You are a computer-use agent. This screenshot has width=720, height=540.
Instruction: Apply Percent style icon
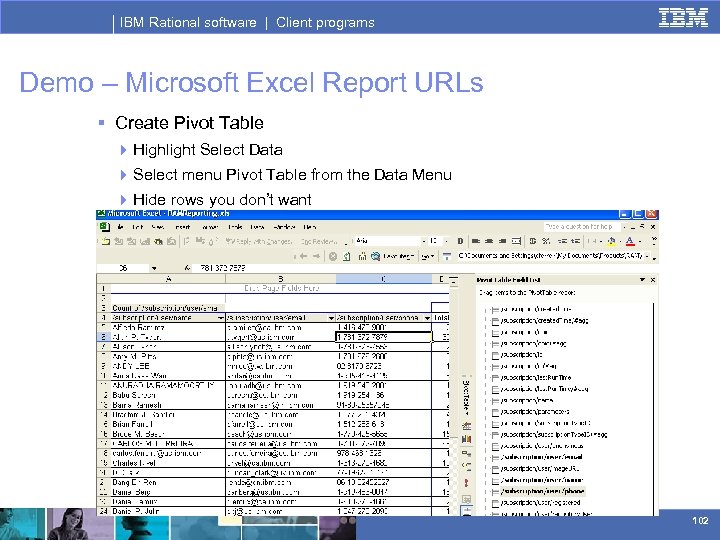pyautogui.click(x=546, y=241)
